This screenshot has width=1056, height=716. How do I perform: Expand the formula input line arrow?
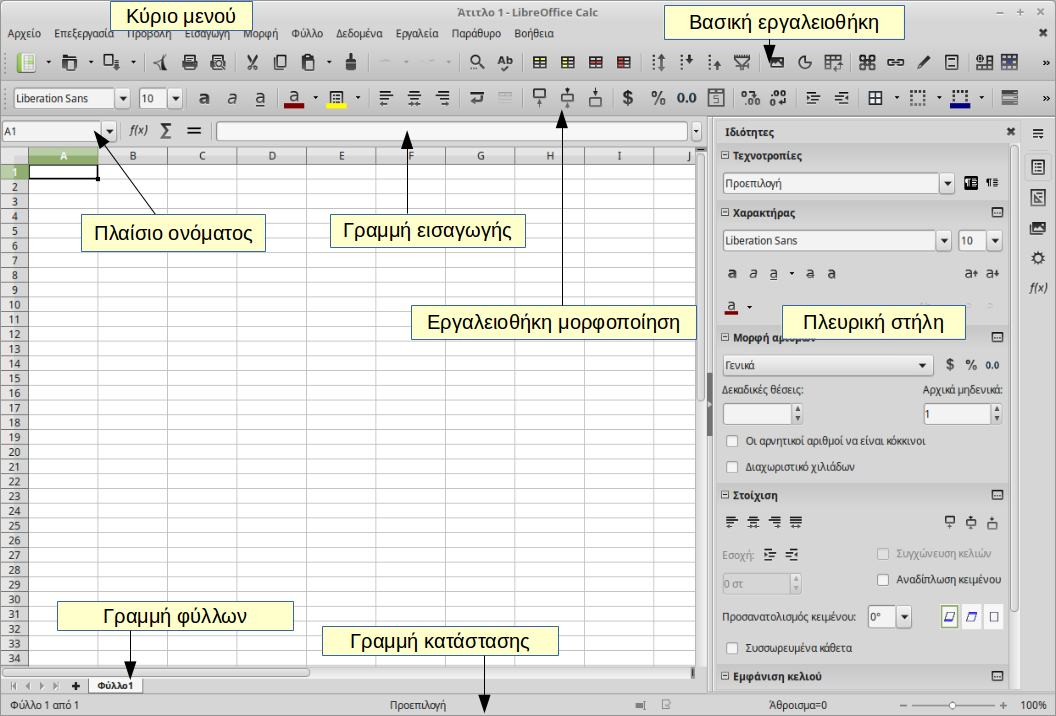(x=696, y=131)
